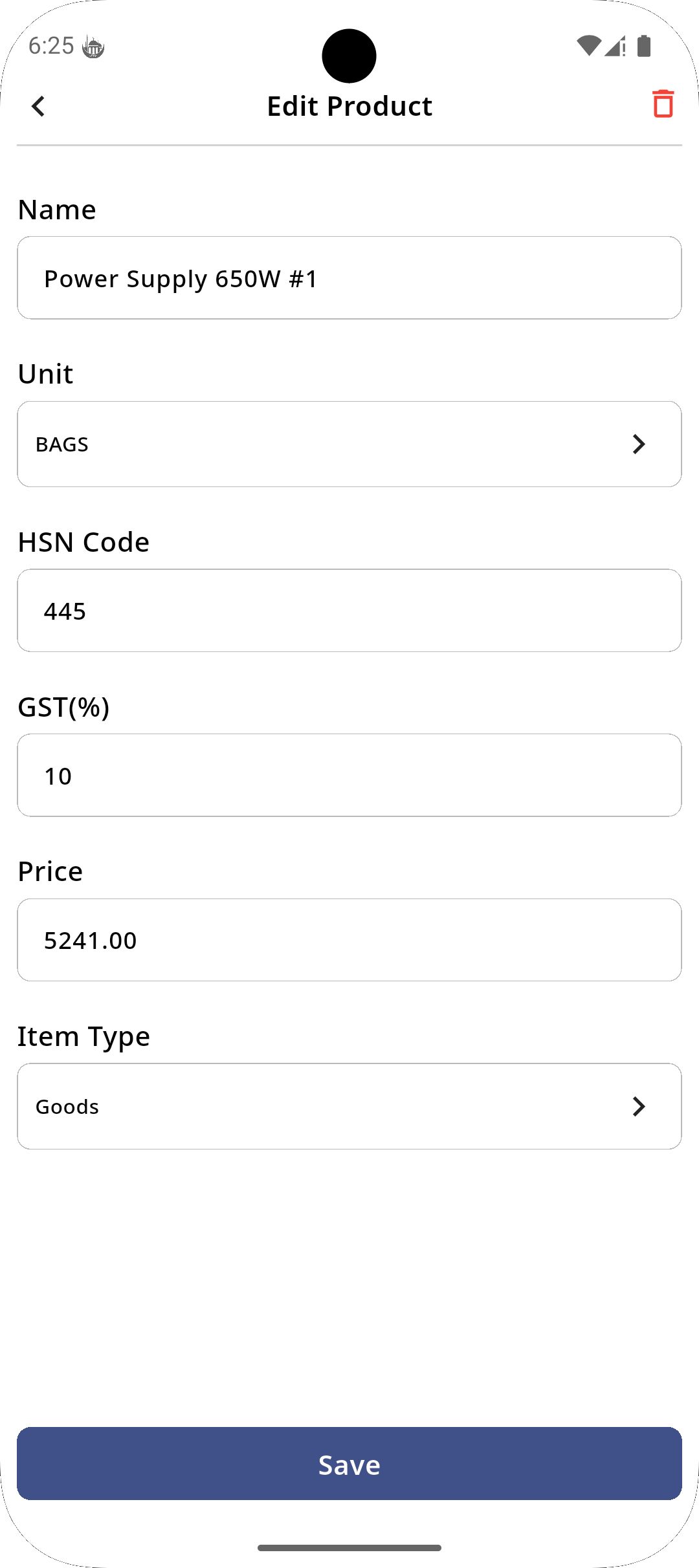The height and width of the screenshot is (1568, 699).
Task: Open the Item Type dropdown showing Goods
Action: pos(349,1106)
